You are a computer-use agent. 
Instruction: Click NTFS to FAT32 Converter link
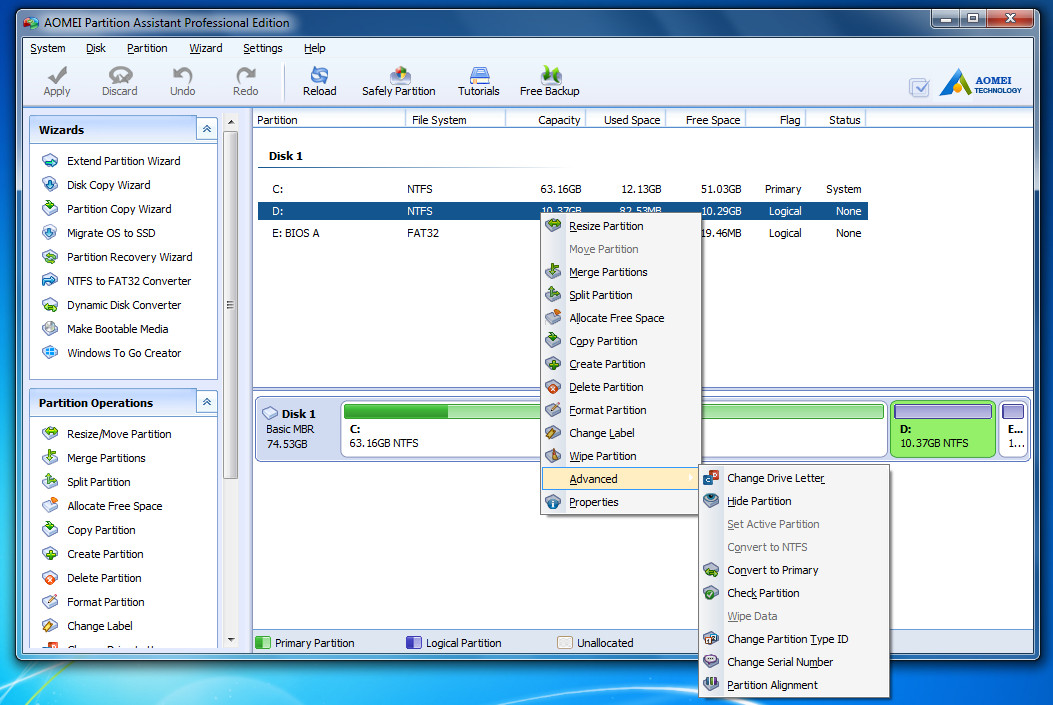[128, 281]
